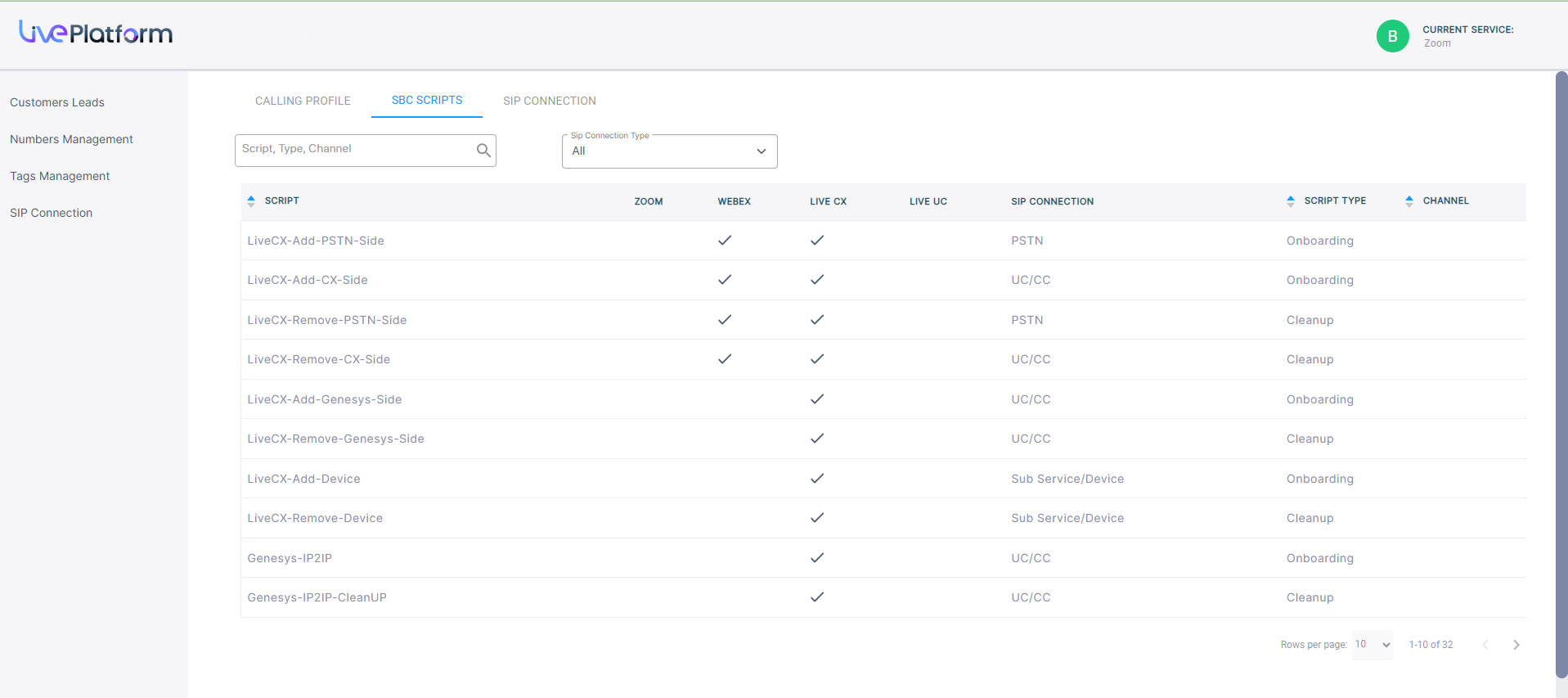Select the LiveCX-Remove-Genesys-Side script
The image size is (1568, 698).
(336, 439)
